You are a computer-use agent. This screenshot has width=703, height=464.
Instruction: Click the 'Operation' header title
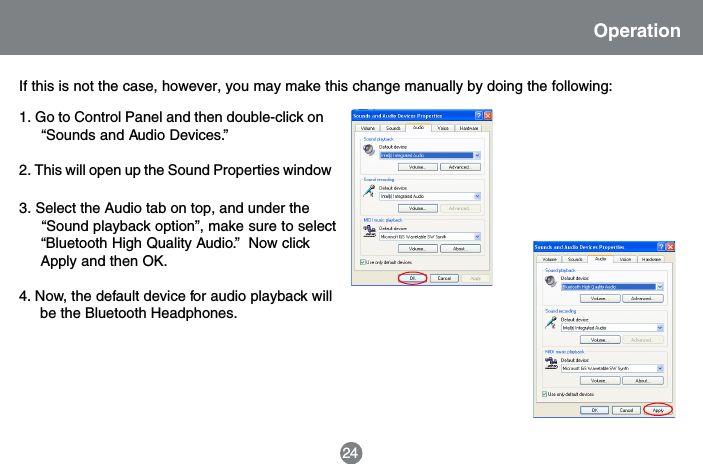pyautogui.click(x=637, y=30)
